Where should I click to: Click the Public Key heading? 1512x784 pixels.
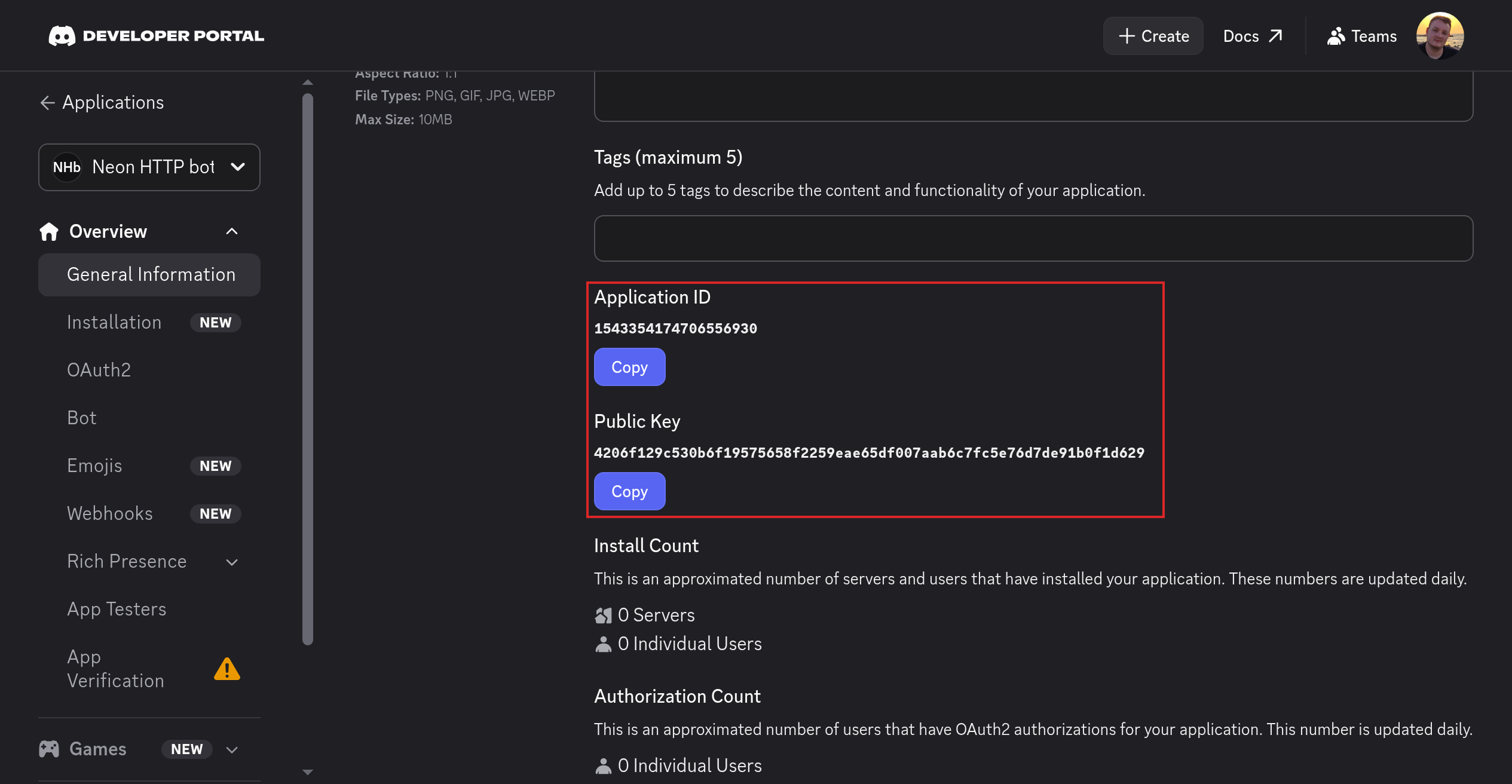click(x=637, y=421)
